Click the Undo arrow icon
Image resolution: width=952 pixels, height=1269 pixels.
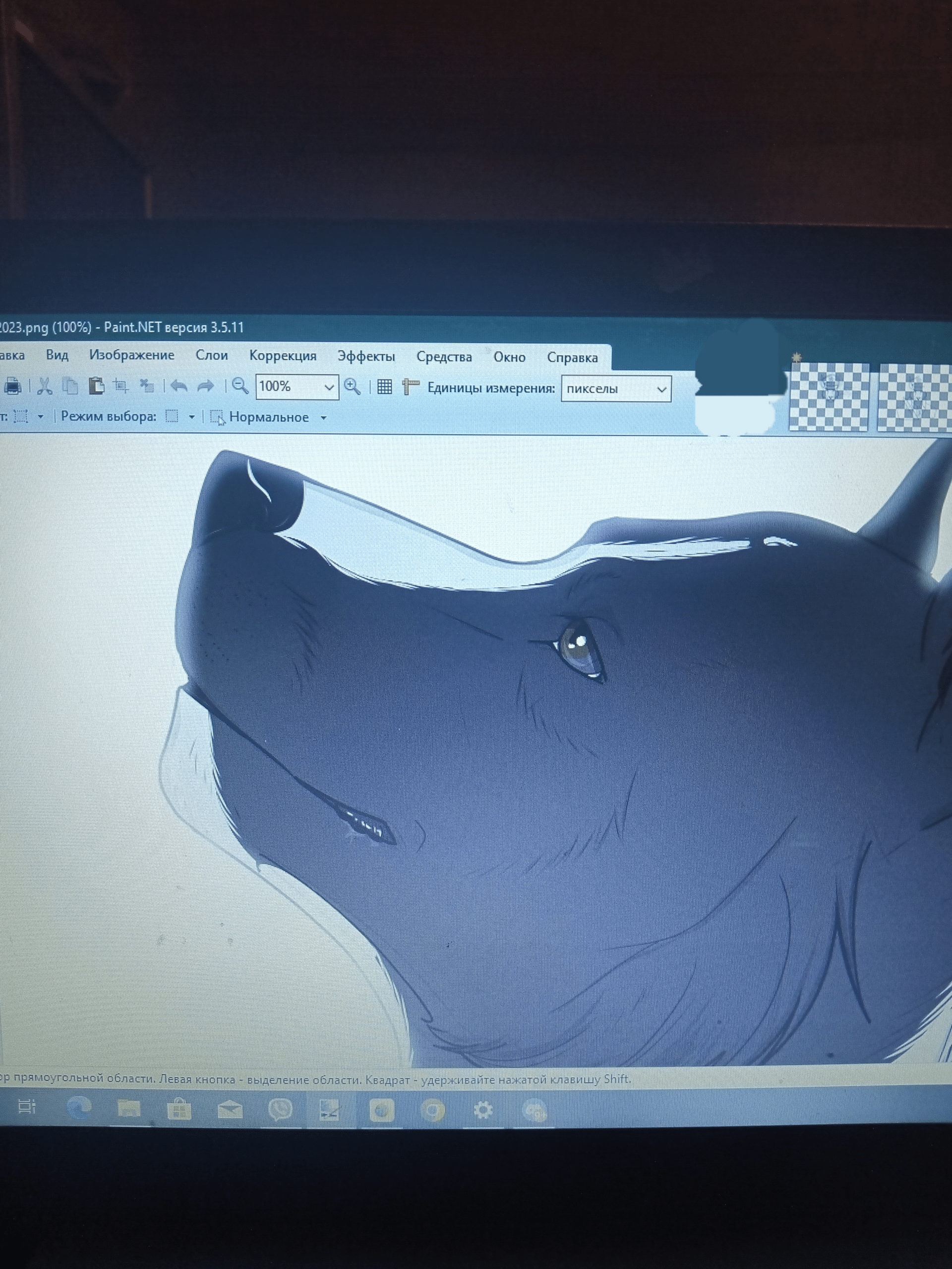179,386
